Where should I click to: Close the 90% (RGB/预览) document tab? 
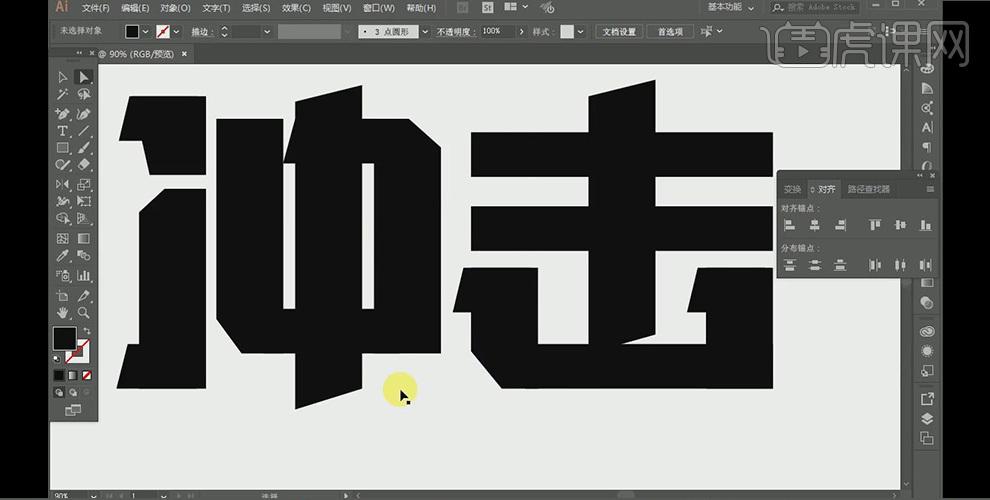click(x=184, y=54)
